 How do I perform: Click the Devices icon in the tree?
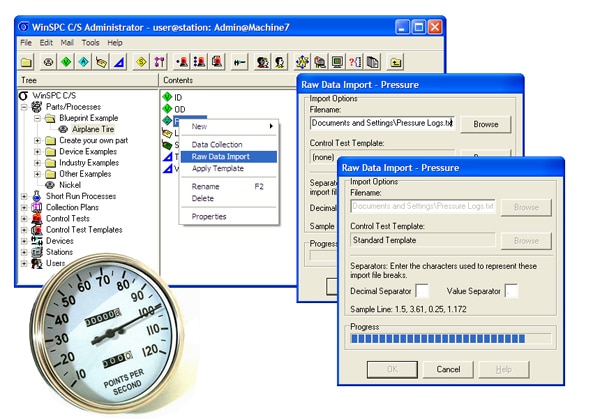click(x=37, y=241)
